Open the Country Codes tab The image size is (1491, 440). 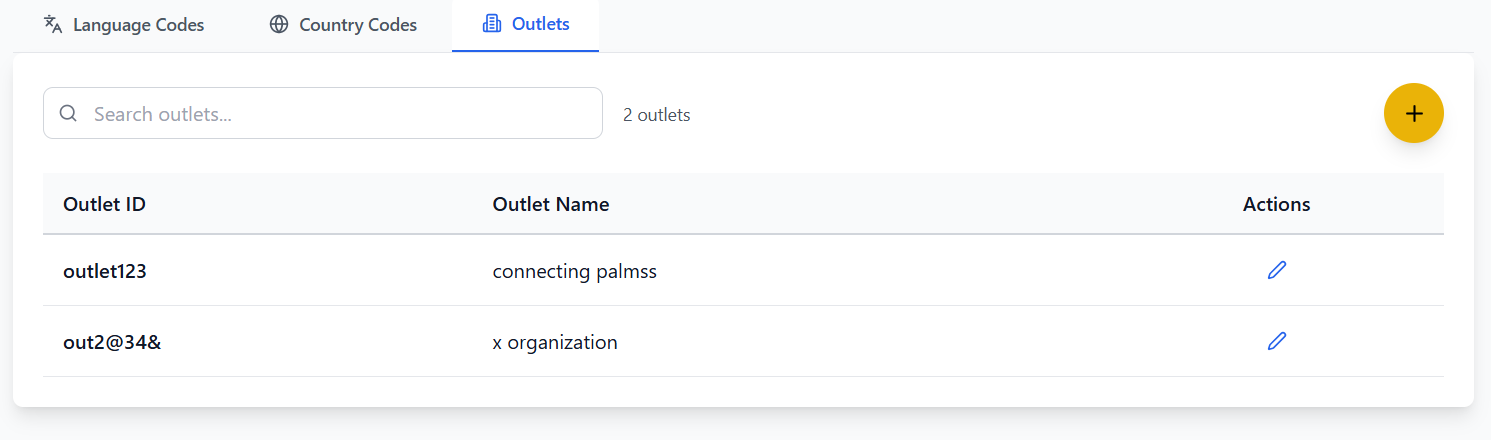coord(357,25)
